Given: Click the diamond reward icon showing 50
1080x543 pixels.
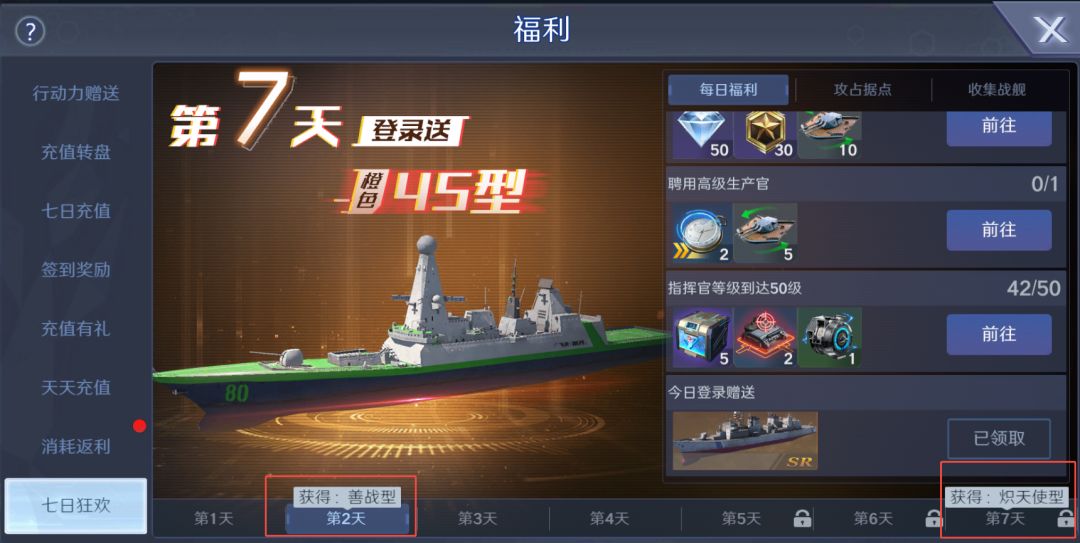Looking at the screenshot, I should pyautogui.click(x=701, y=135).
